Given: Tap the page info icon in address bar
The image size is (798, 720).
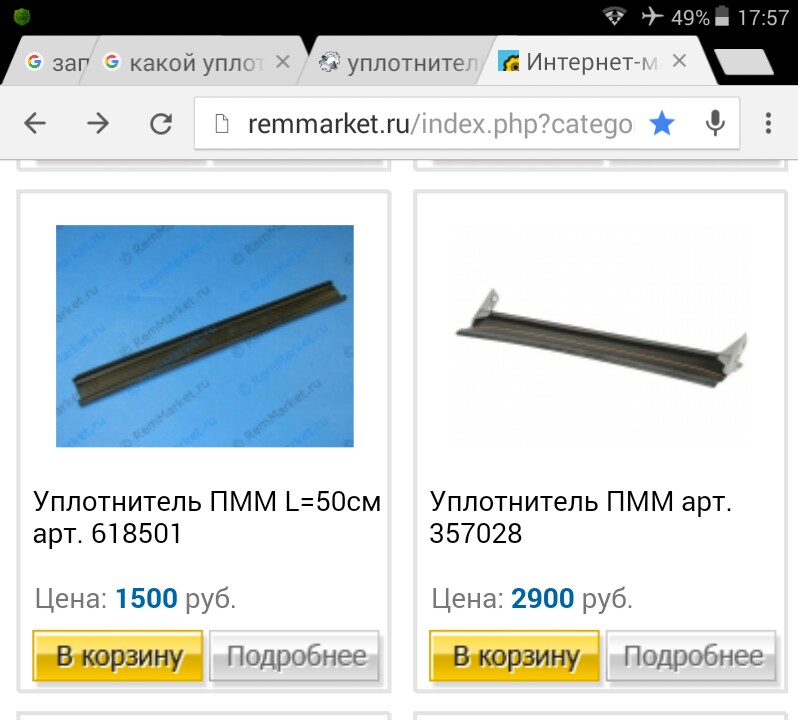Looking at the screenshot, I should coord(221,124).
